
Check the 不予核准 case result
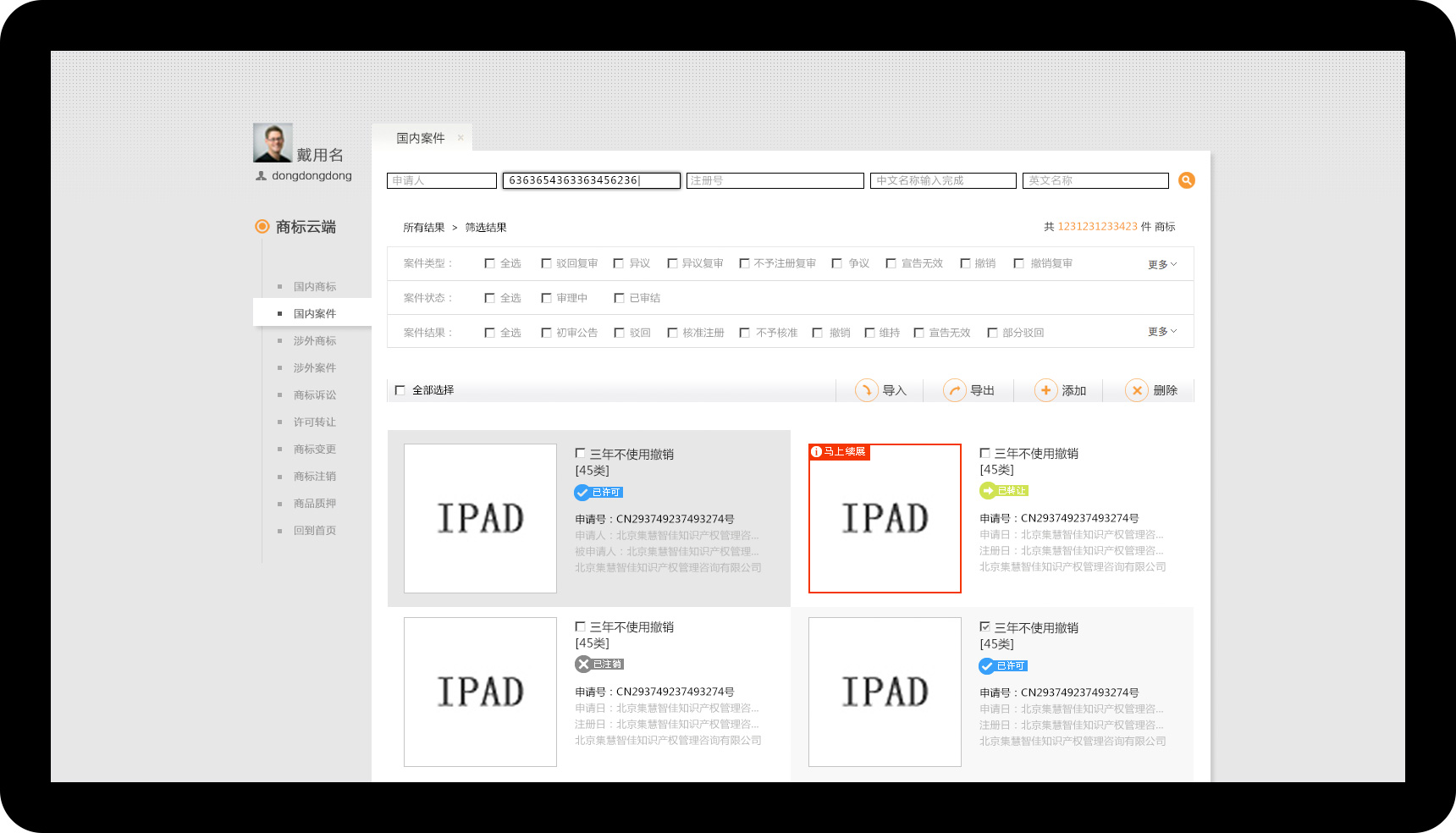(x=744, y=333)
